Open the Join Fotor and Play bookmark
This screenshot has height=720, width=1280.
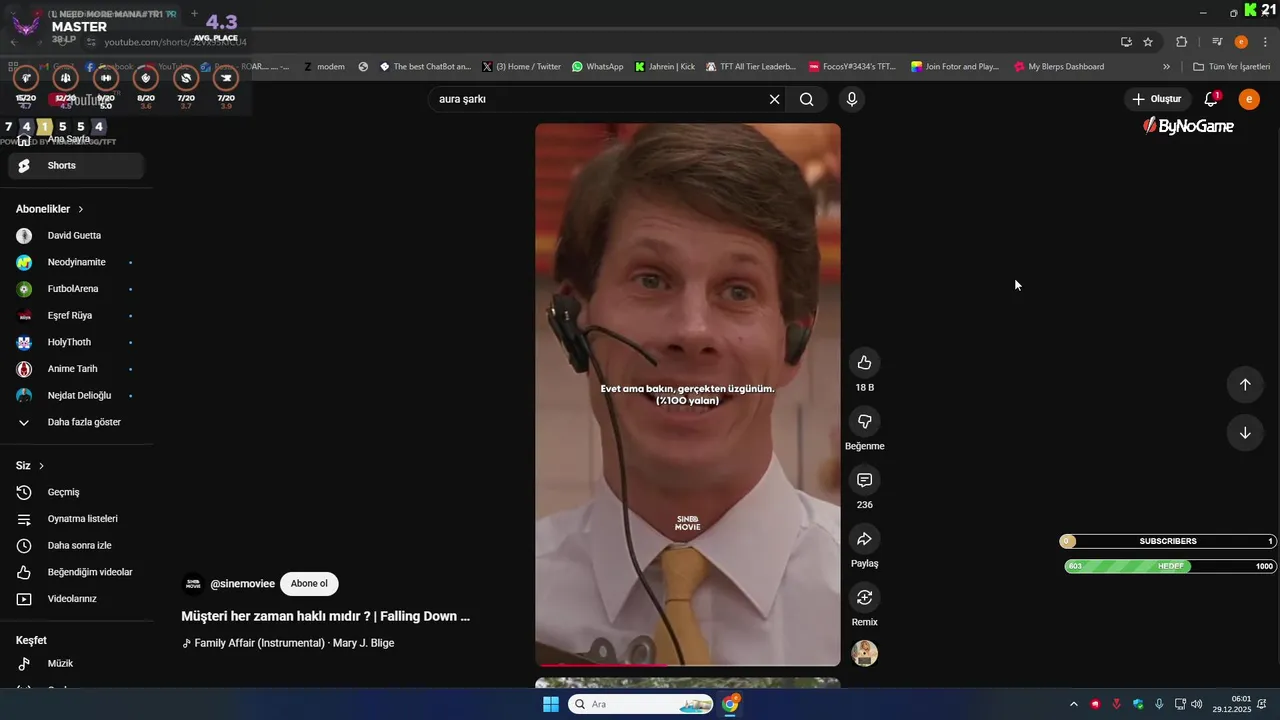click(955, 67)
